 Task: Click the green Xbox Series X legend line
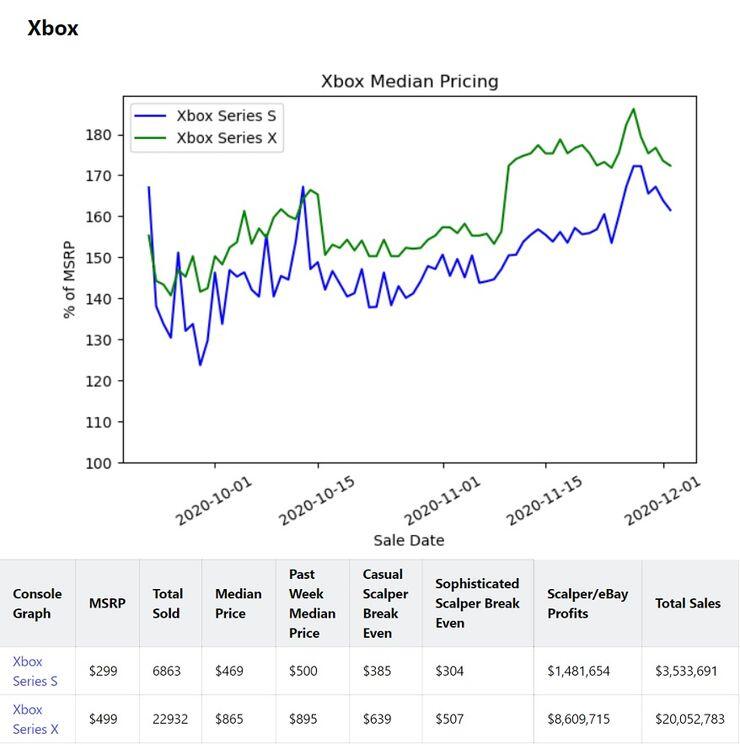point(150,138)
